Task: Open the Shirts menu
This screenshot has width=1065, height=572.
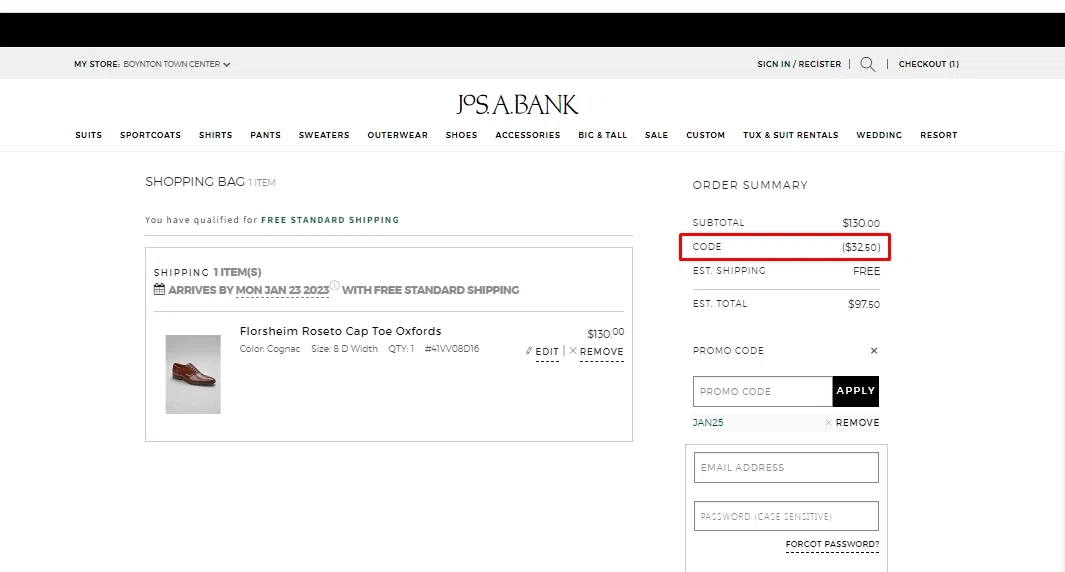Action: (x=215, y=135)
